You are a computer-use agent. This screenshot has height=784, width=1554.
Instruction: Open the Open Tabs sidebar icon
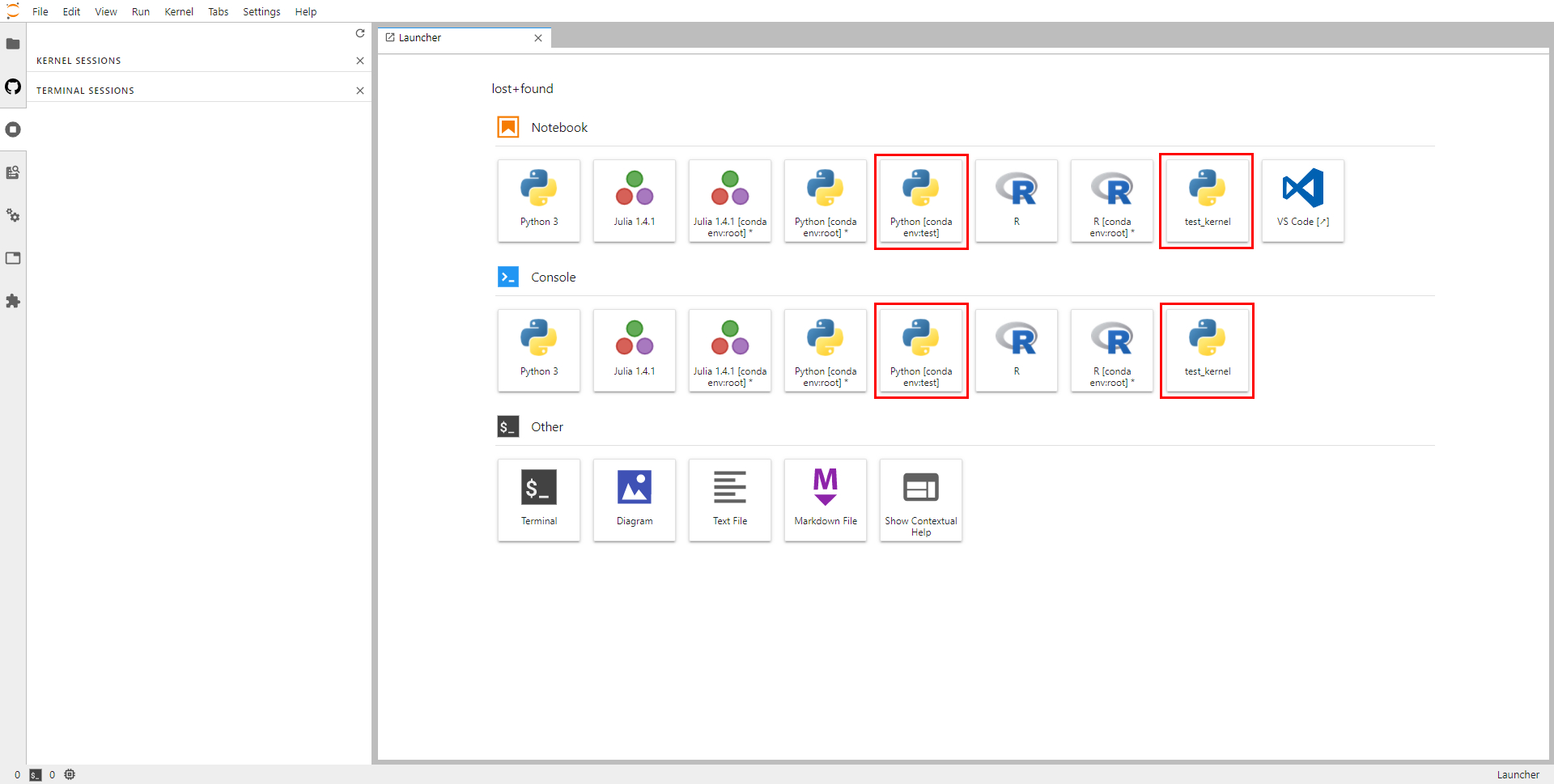click(x=13, y=258)
